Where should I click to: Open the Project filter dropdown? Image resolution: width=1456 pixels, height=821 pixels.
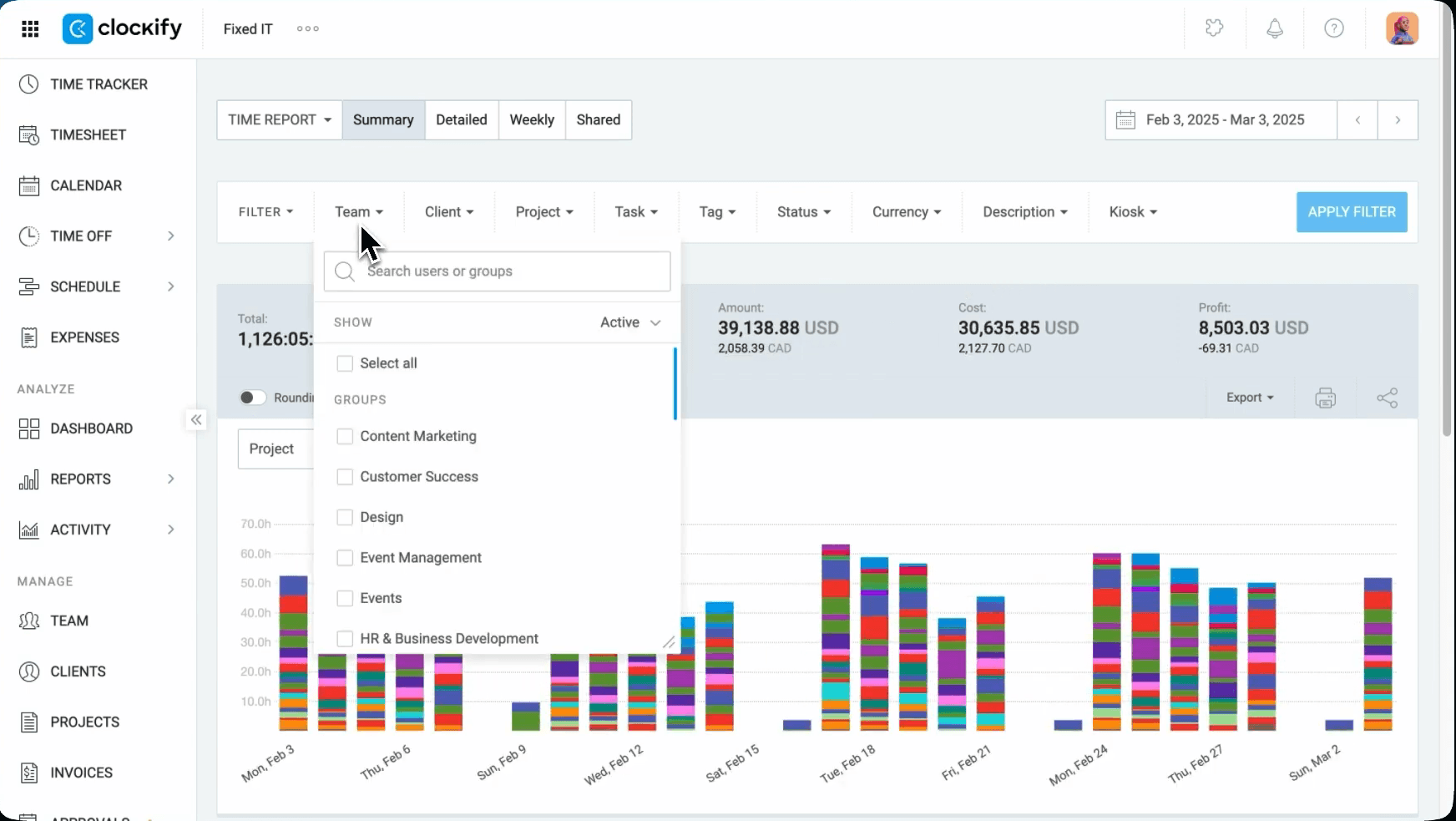[544, 212]
